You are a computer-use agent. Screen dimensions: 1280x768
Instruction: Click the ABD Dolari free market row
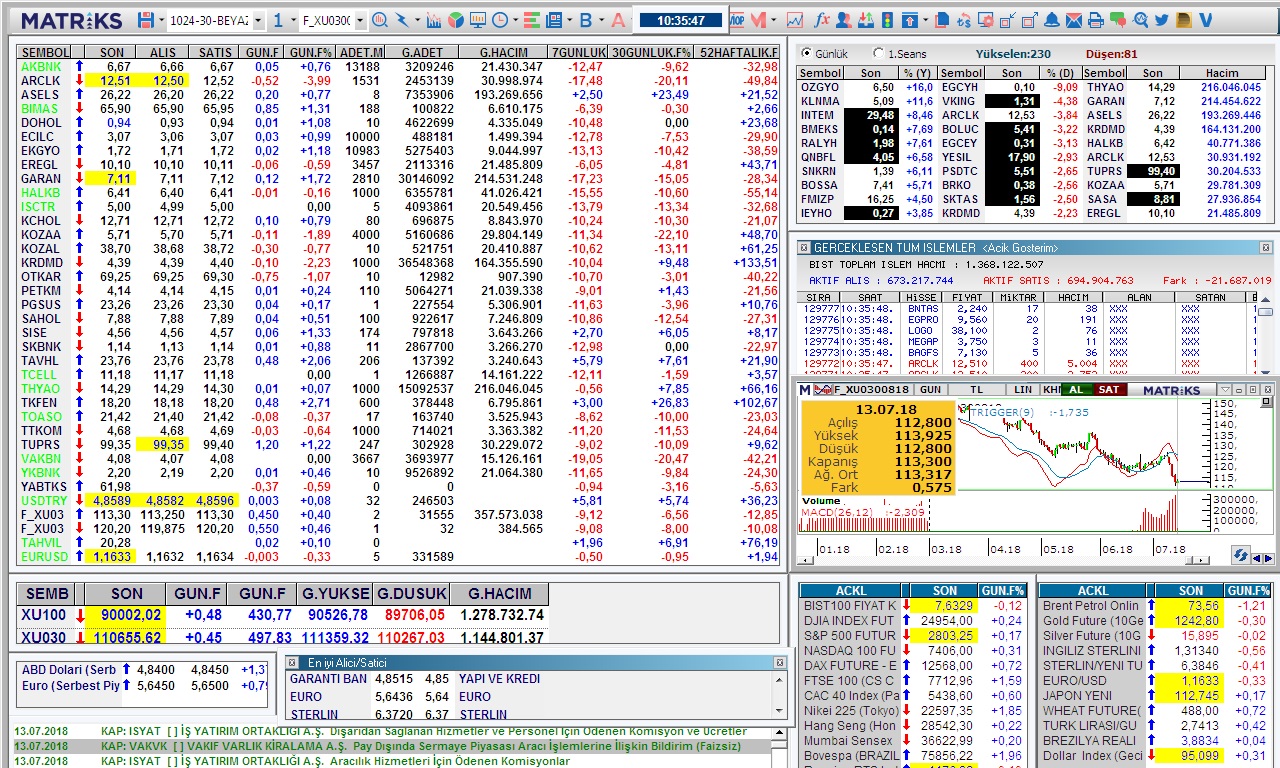(x=143, y=669)
